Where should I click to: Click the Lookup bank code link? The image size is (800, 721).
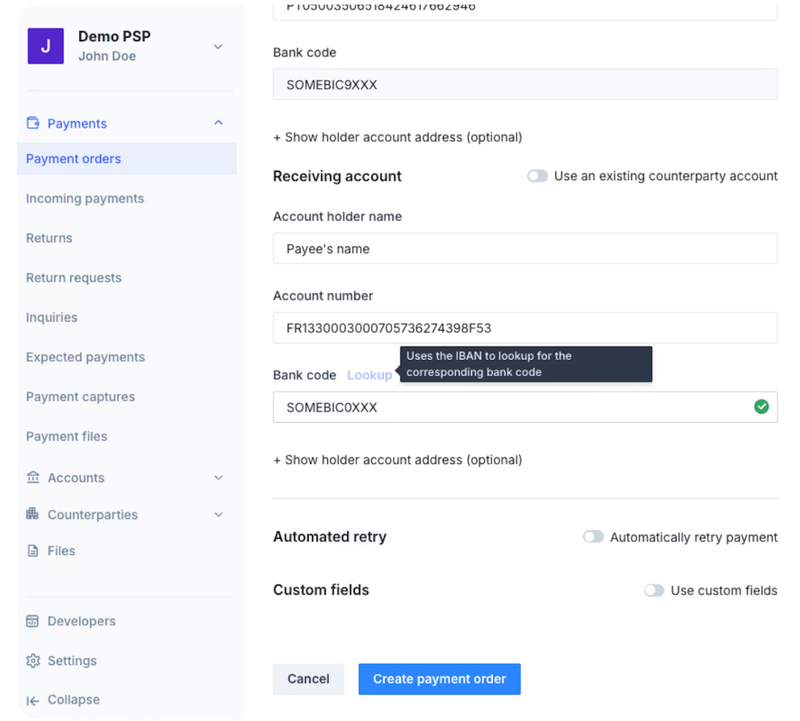[x=369, y=375]
